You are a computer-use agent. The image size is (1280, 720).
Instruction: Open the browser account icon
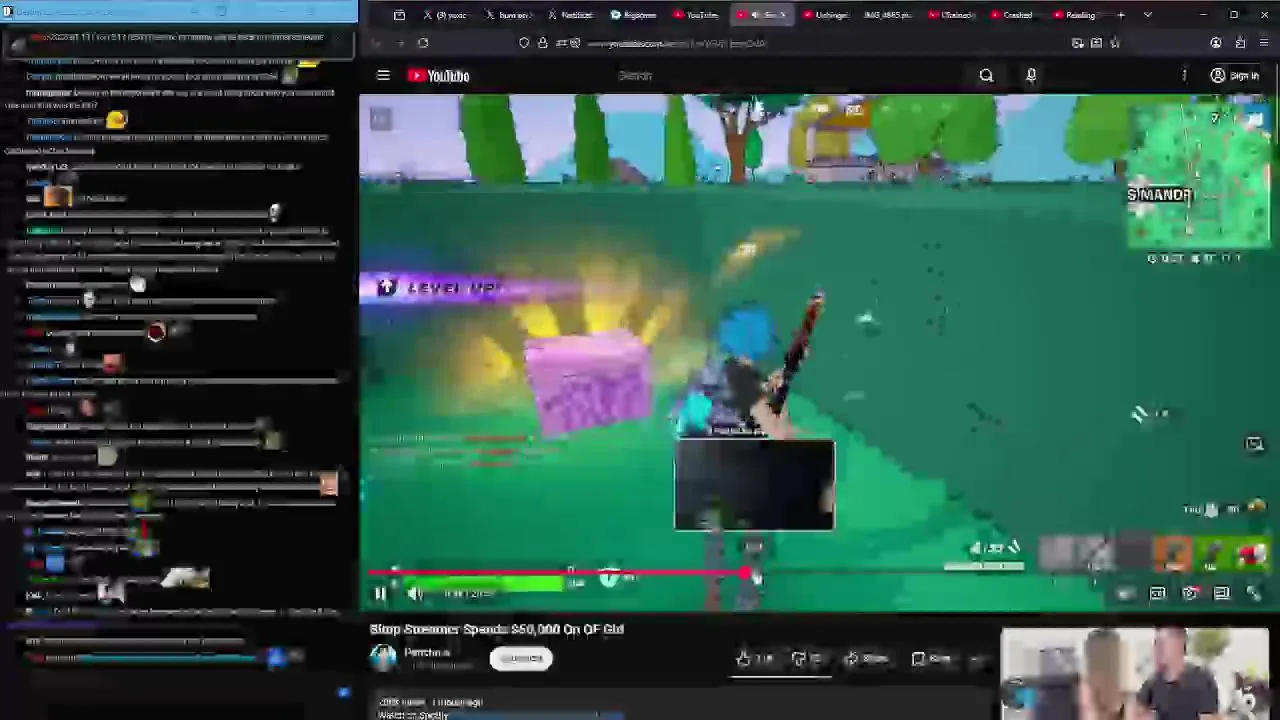(1216, 43)
